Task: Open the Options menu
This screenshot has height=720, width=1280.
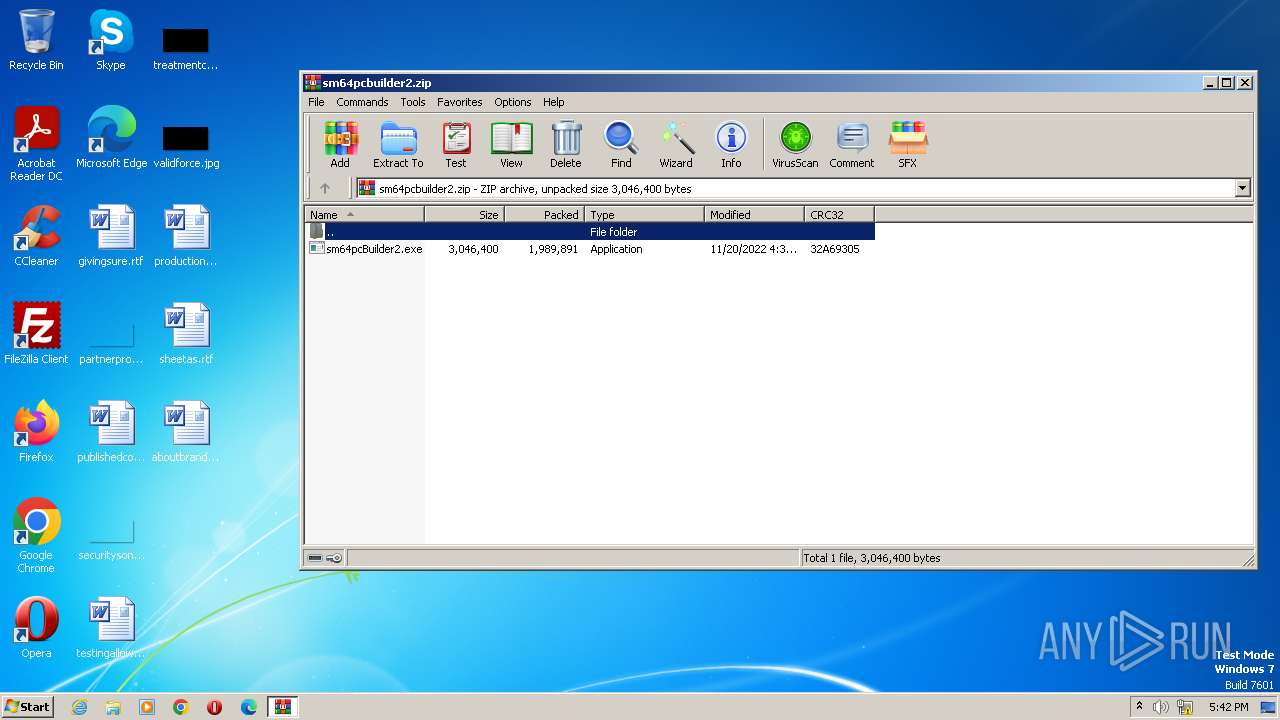Action: tap(512, 102)
